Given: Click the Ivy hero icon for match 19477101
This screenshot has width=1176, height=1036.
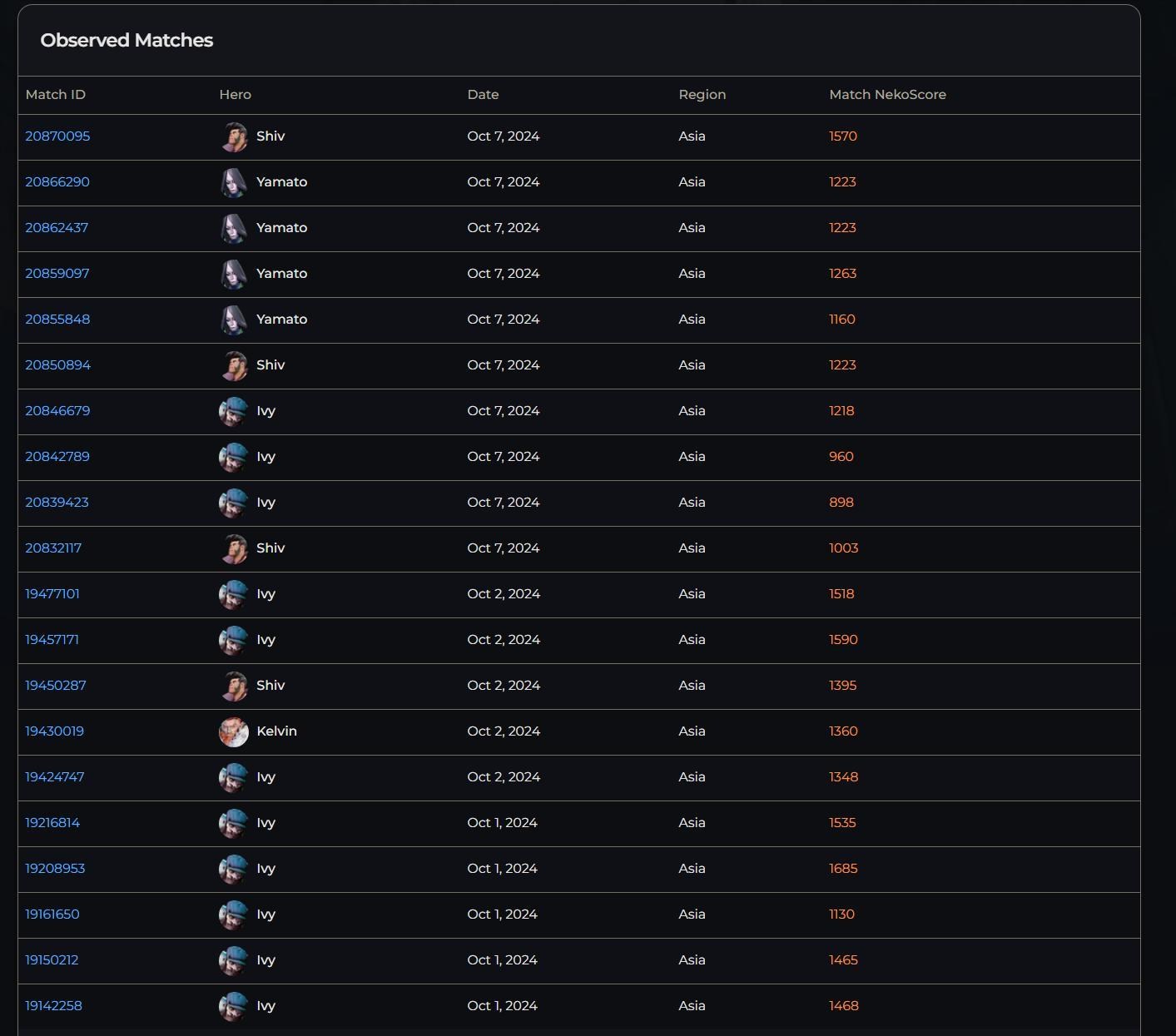Looking at the screenshot, I should pyautogui.click(x=234, y=595).
